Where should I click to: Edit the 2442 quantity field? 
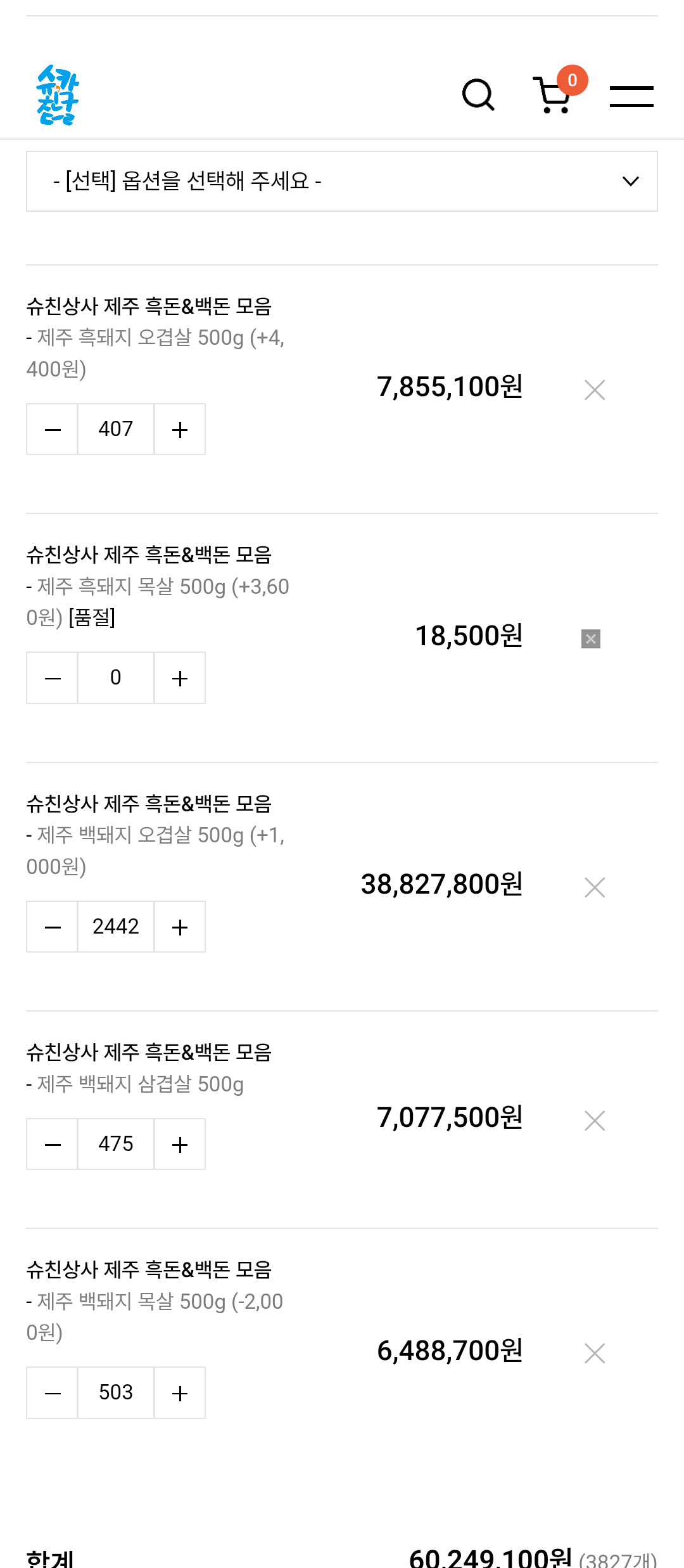click(x=116, y=927)
